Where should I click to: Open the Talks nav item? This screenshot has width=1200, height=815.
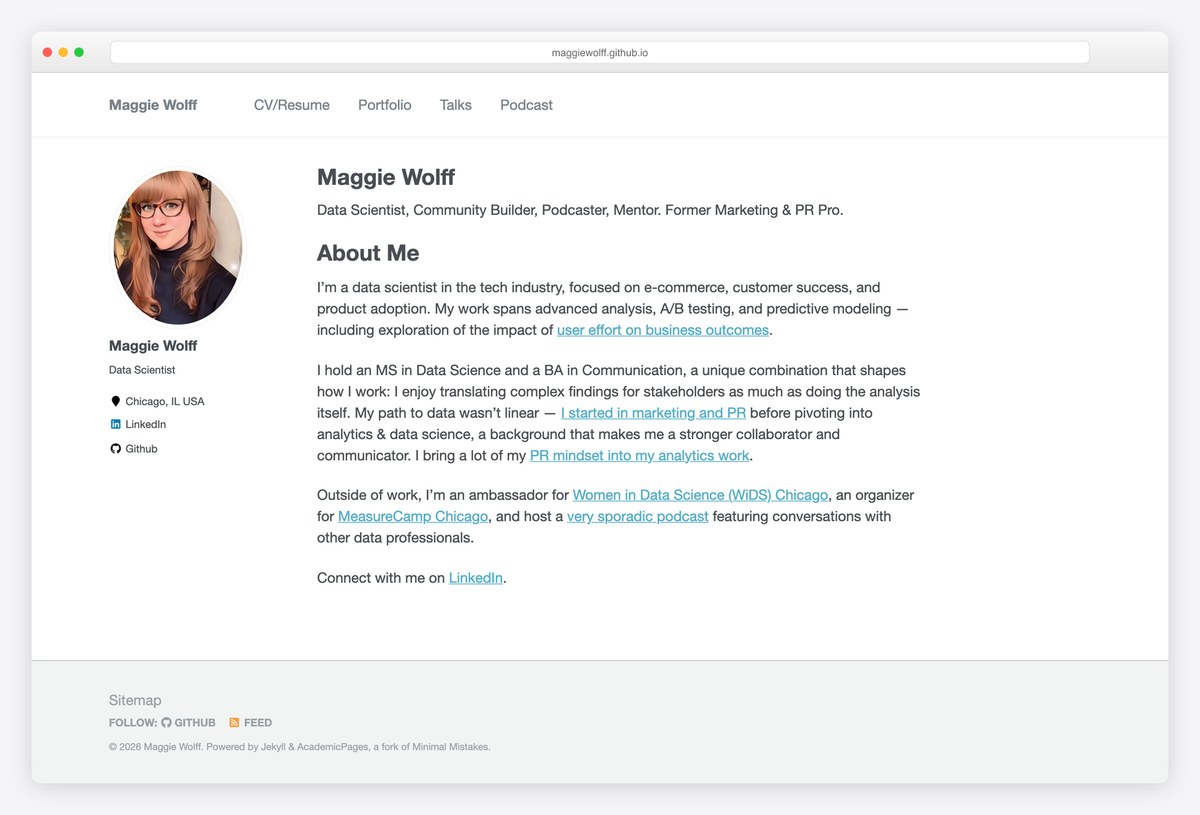pyautogui.click(x=456, y=105)
